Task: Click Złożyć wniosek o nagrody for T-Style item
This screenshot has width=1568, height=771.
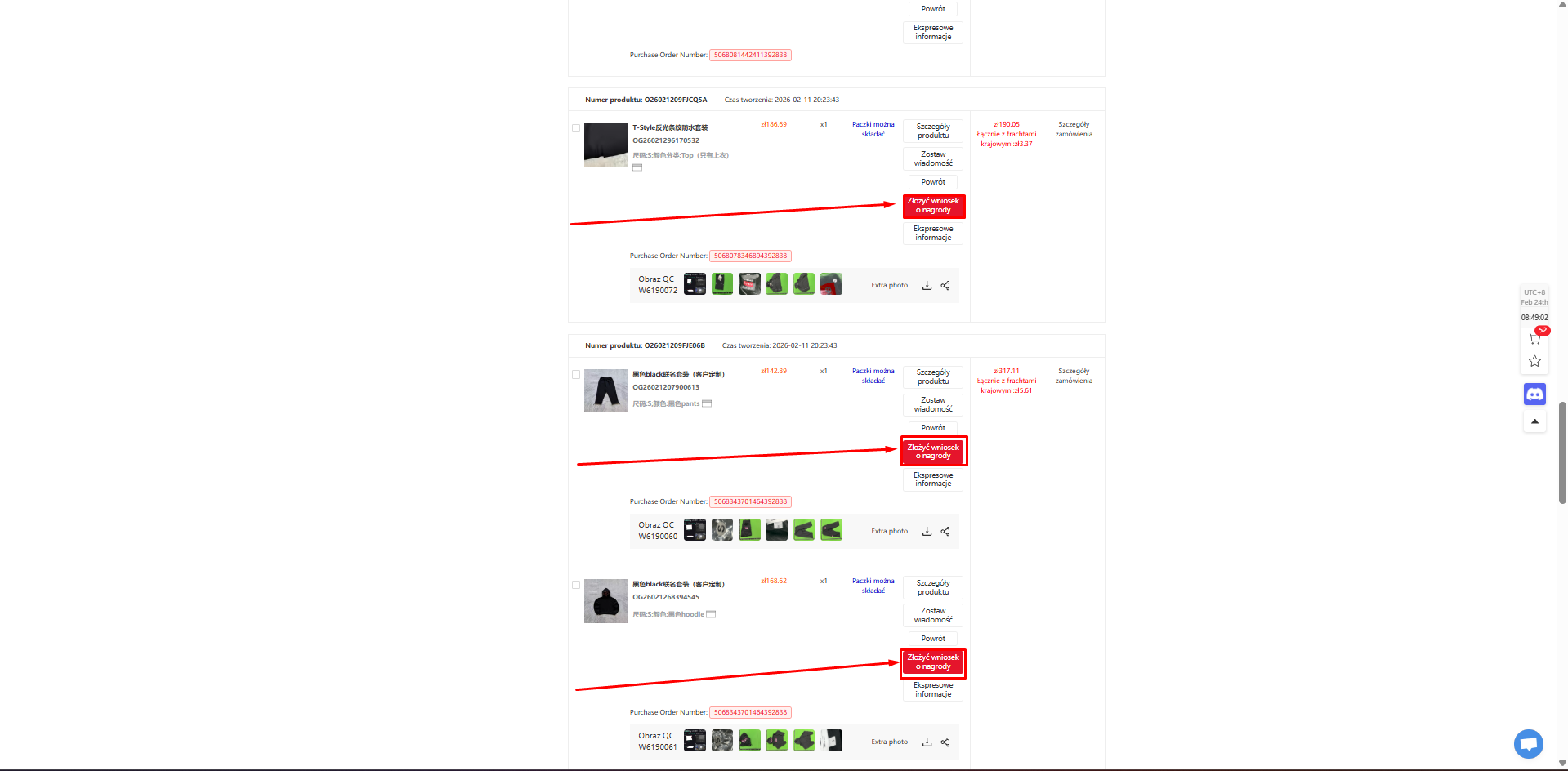Action: point(933,206)
